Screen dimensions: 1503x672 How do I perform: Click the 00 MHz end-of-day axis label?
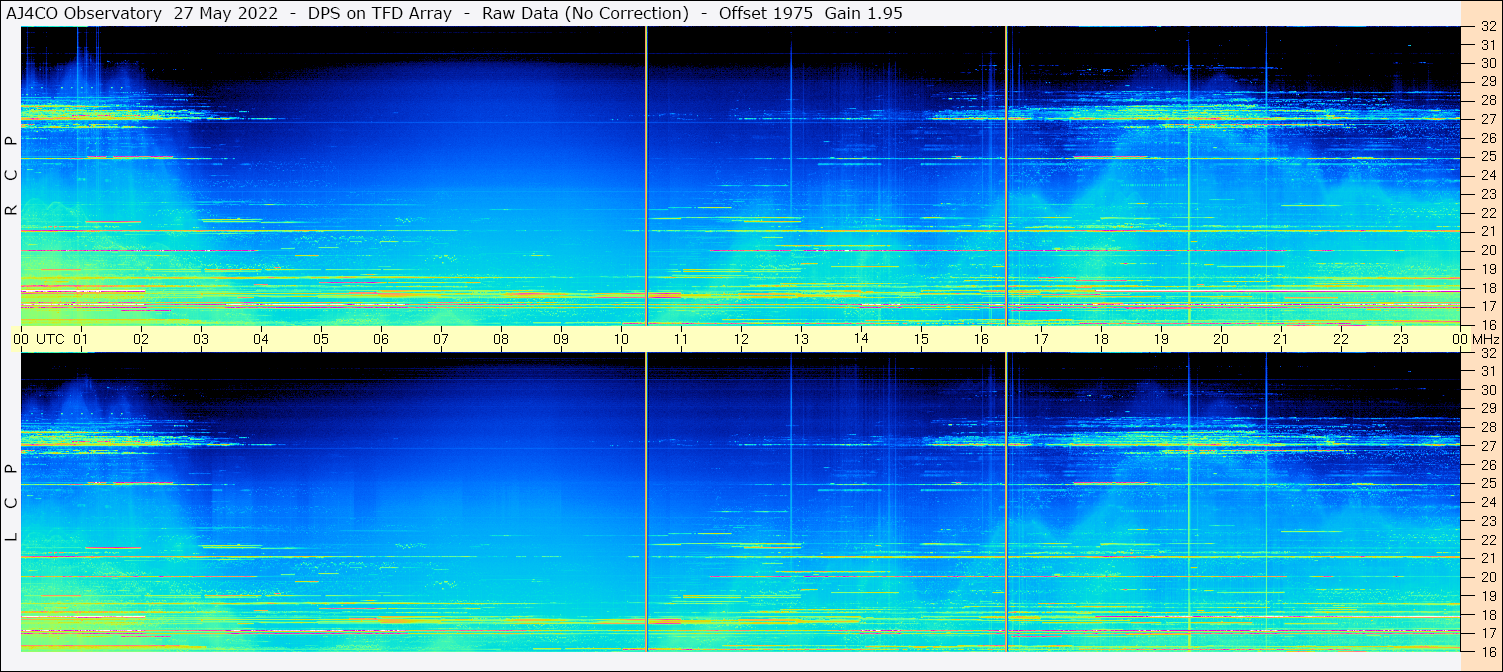pyautogui.click(x=1475, y=339)
